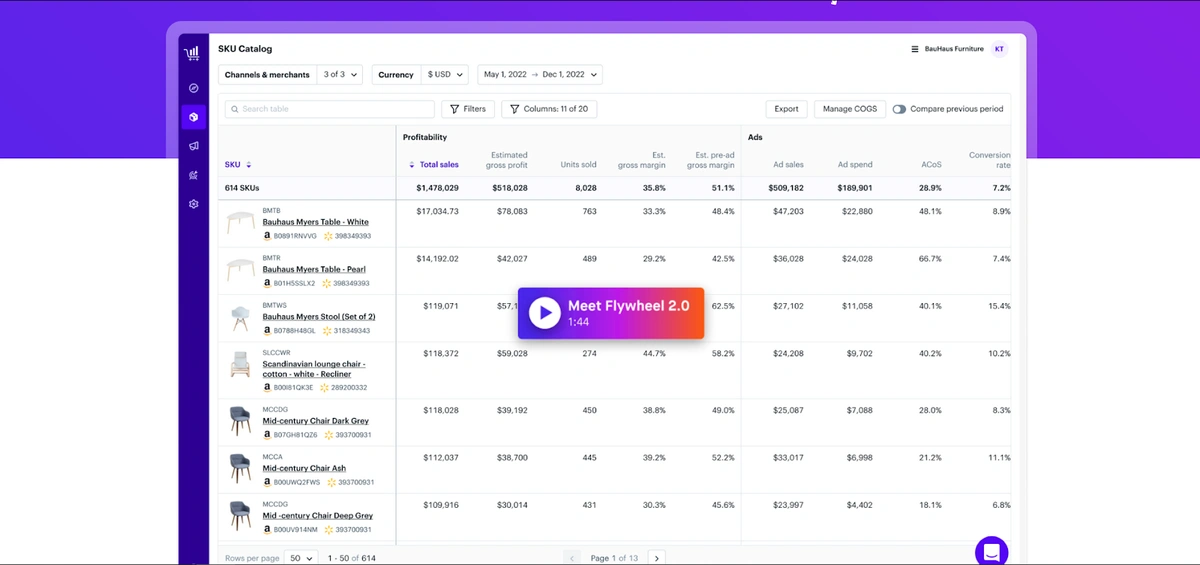Click Walmart icon for Bauhaus Myers Table - Pearl
Screen dimensions: 1200x565
tap(327, 283)
